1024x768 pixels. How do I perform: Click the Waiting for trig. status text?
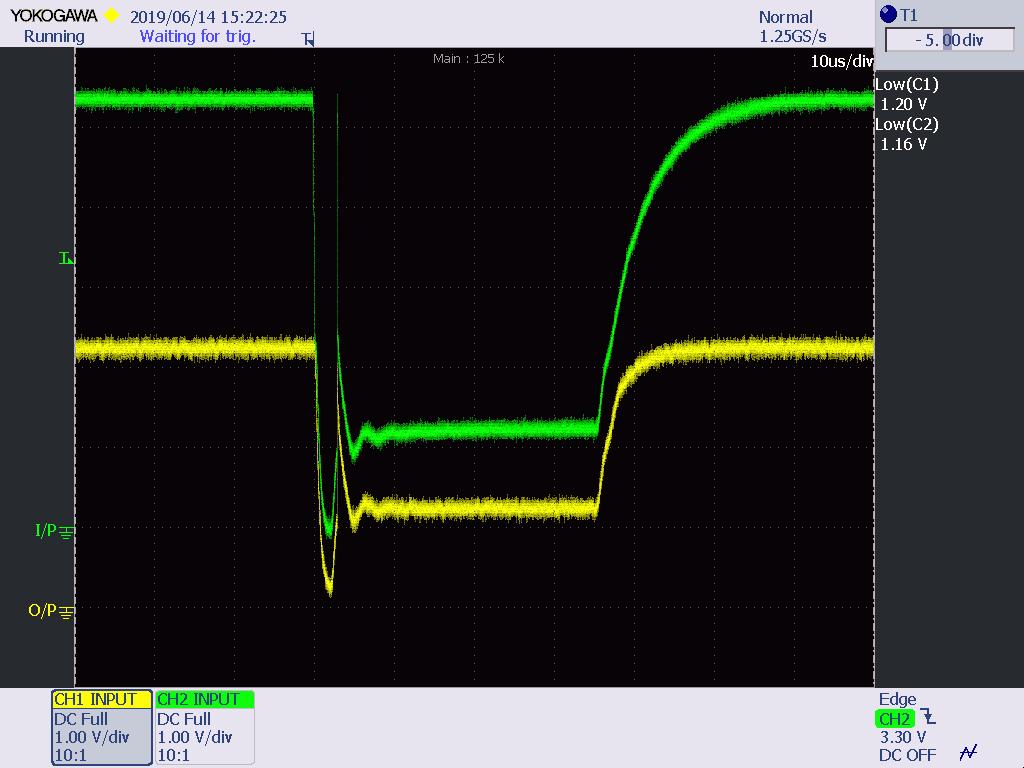(198, 37)
